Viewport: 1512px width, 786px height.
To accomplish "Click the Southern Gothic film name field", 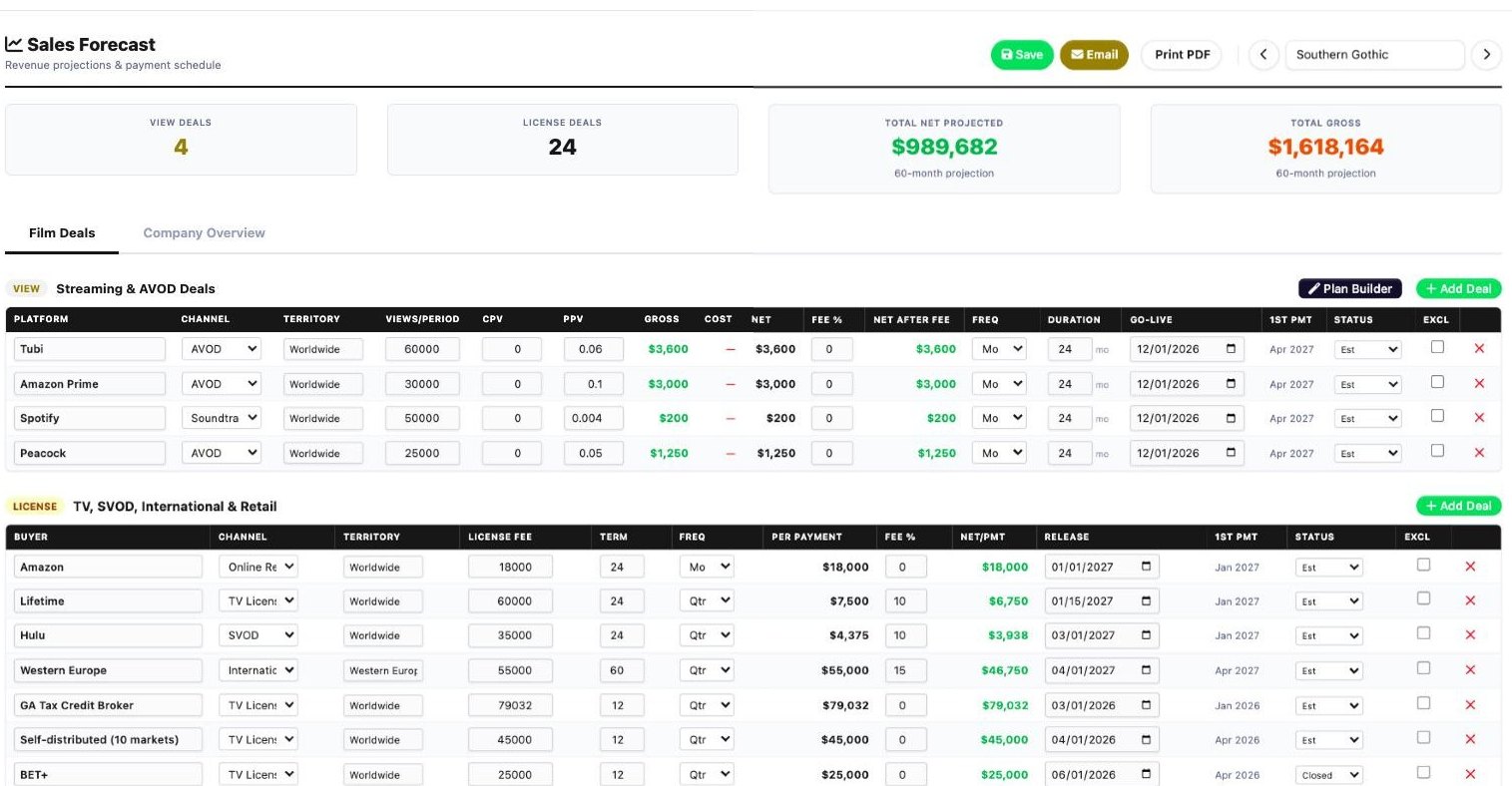I will pos(1374,55).
